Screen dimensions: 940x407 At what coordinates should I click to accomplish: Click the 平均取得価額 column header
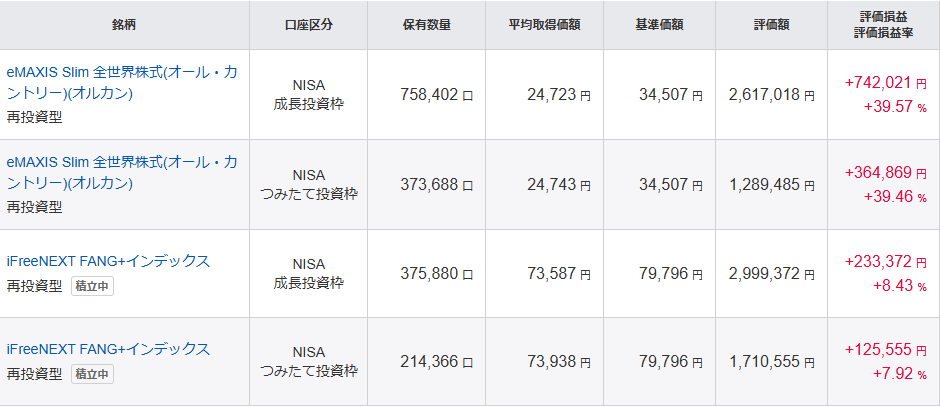click(545, 25)
